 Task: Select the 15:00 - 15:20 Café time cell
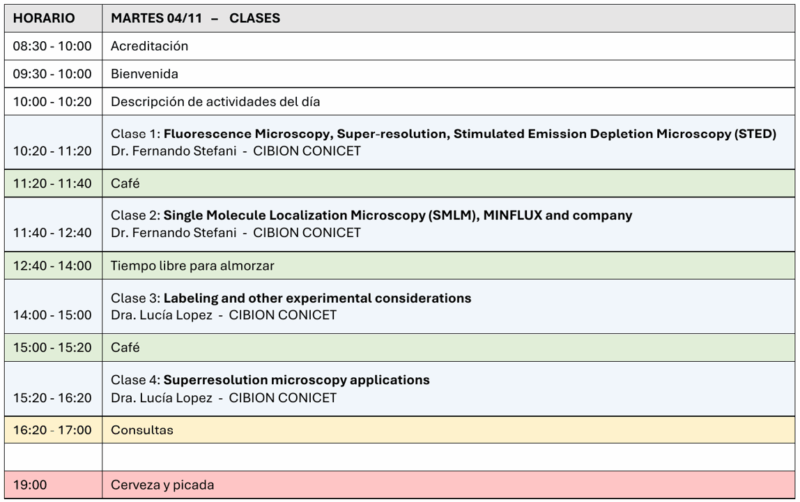coord(52,348)
